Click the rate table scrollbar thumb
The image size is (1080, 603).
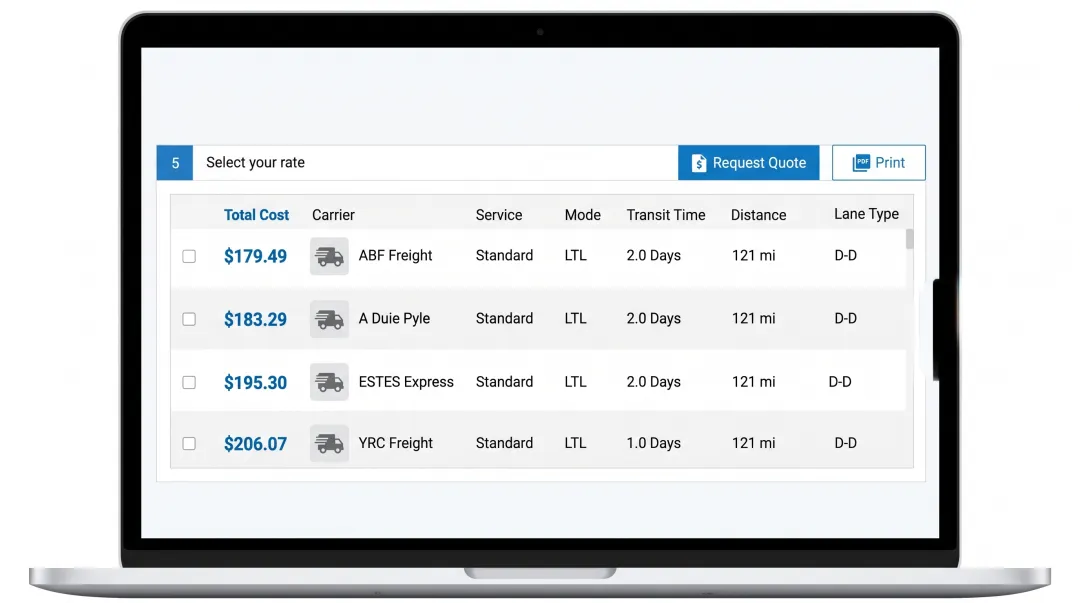tap(910, 239)
